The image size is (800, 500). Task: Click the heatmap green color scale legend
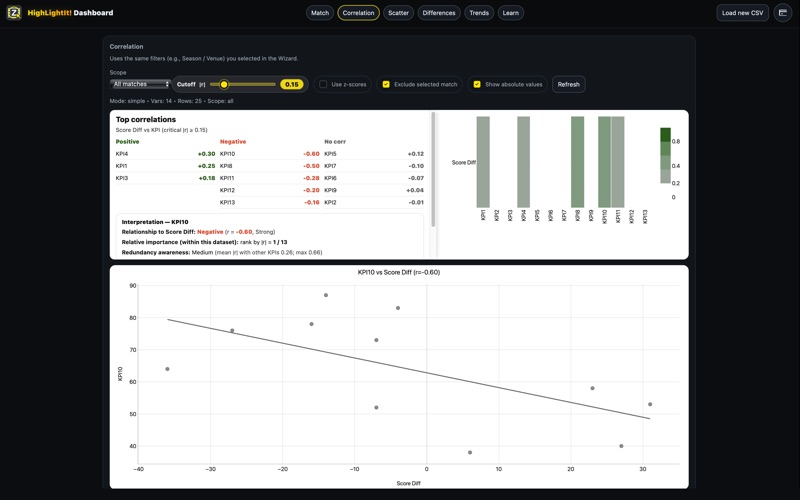coord(665,156)
